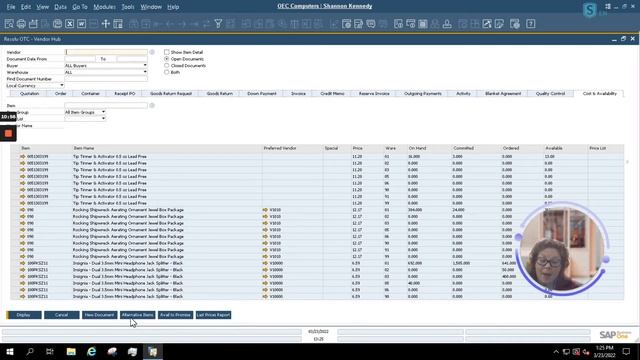Open the All Item Groups dropdown

pyautogui.click(x=103, y=112)
